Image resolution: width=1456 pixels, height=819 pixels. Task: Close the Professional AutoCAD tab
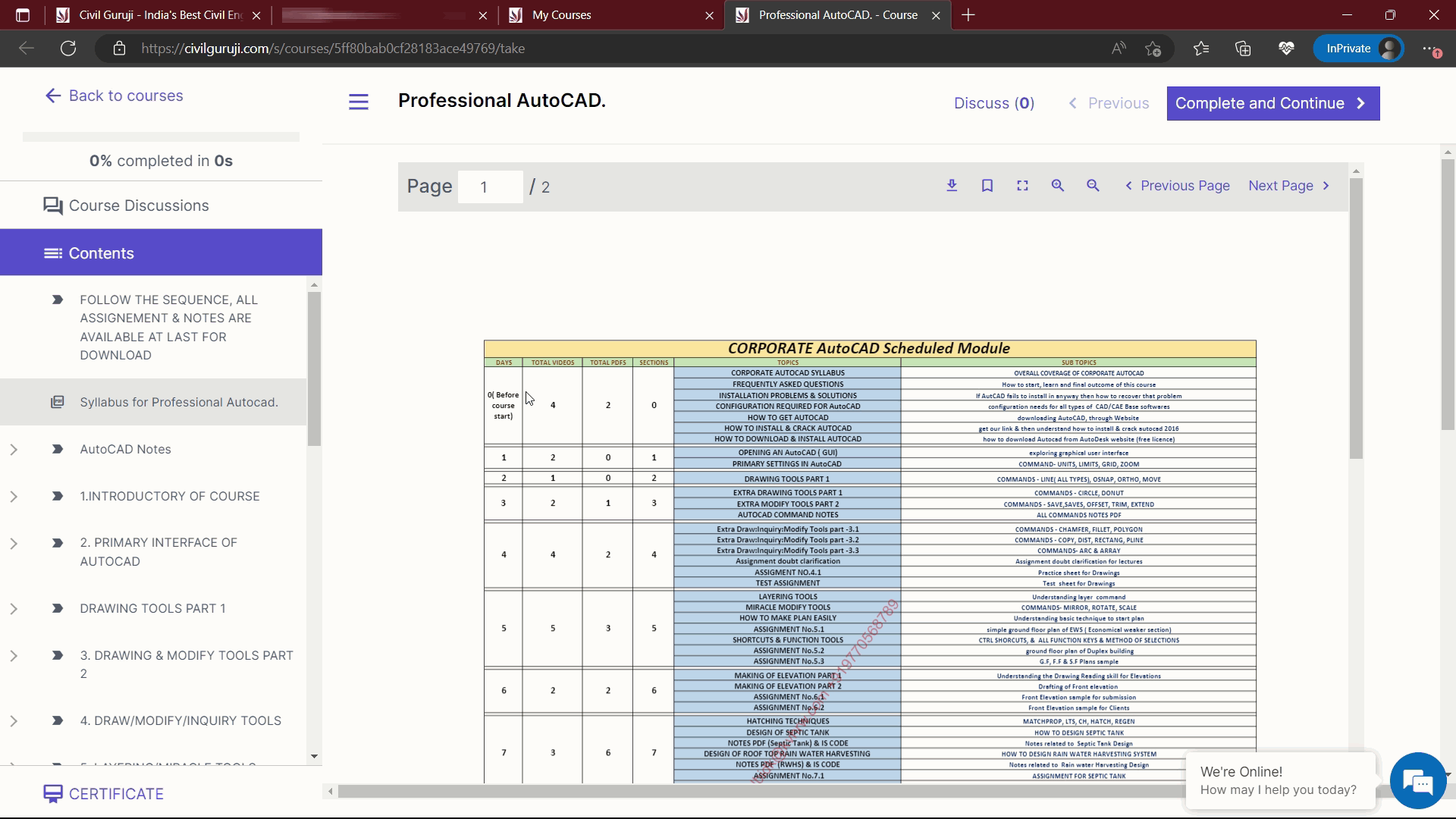click(936, 15)
